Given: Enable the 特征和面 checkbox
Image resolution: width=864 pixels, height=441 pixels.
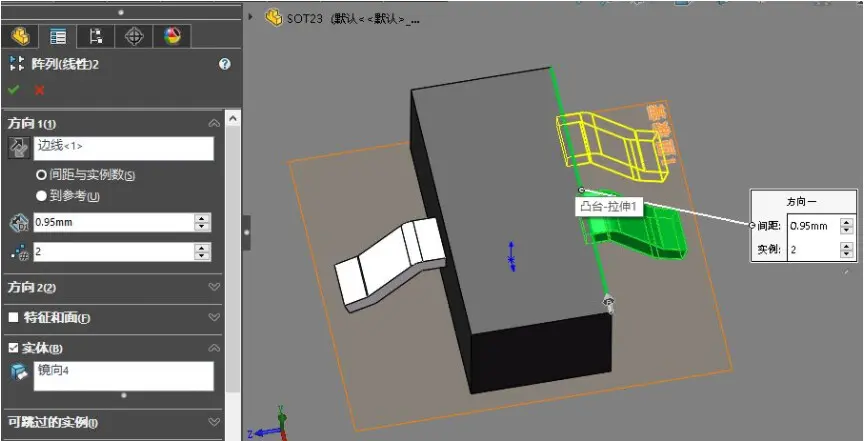Looking at the screenshot, I should 14,318.
